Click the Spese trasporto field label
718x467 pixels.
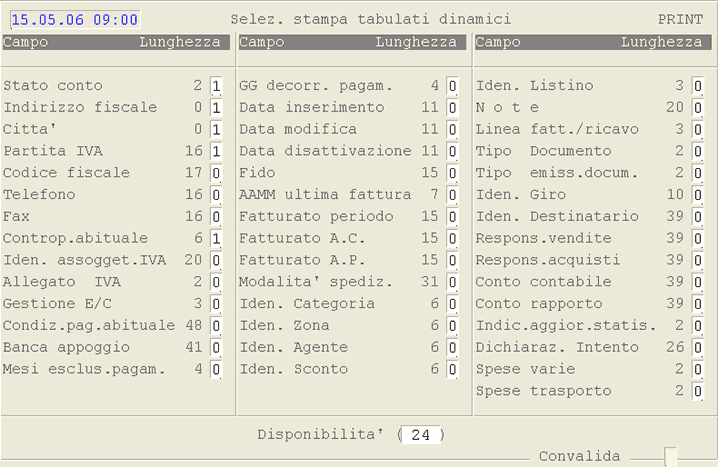tap(544, 391)
